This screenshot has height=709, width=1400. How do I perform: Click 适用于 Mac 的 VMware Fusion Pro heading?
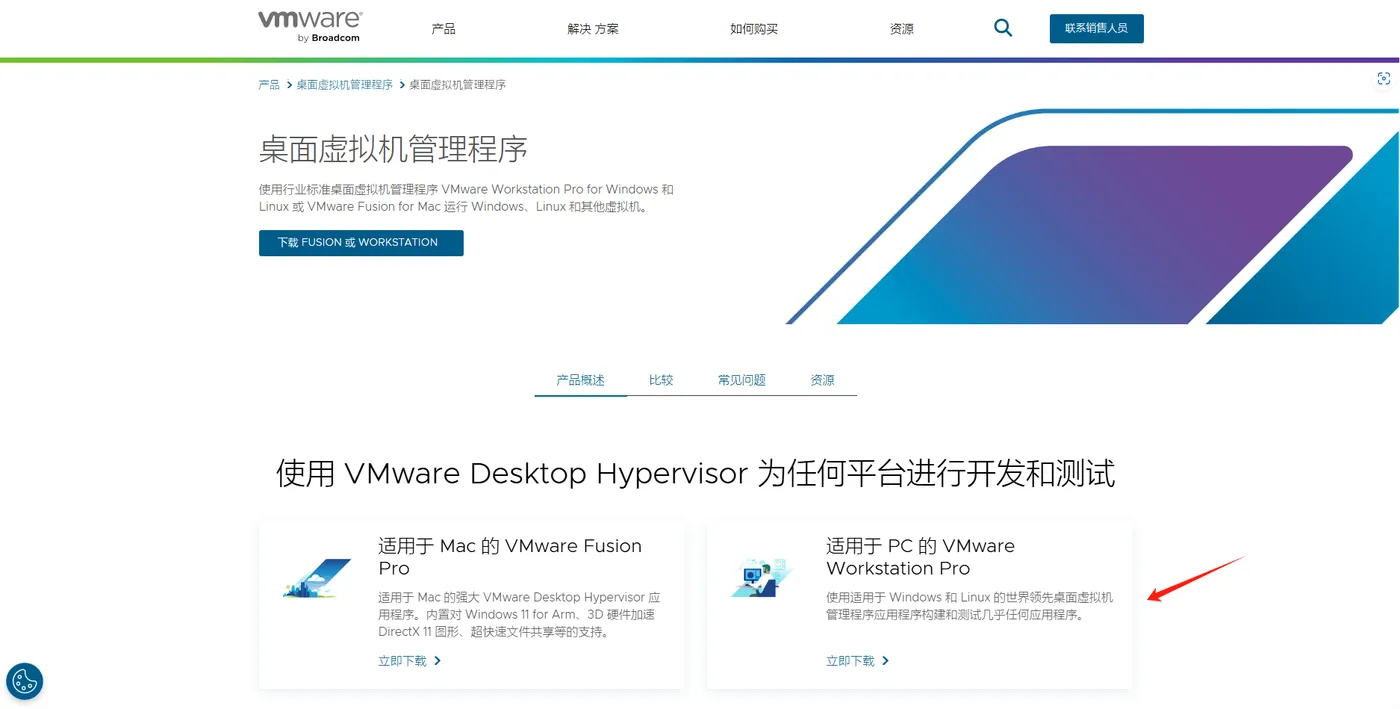coord(510,557)
